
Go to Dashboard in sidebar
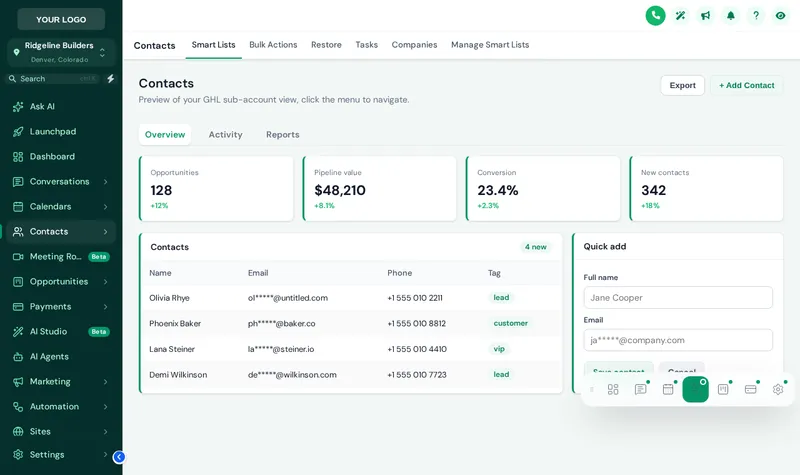click(x=60, y=156)
